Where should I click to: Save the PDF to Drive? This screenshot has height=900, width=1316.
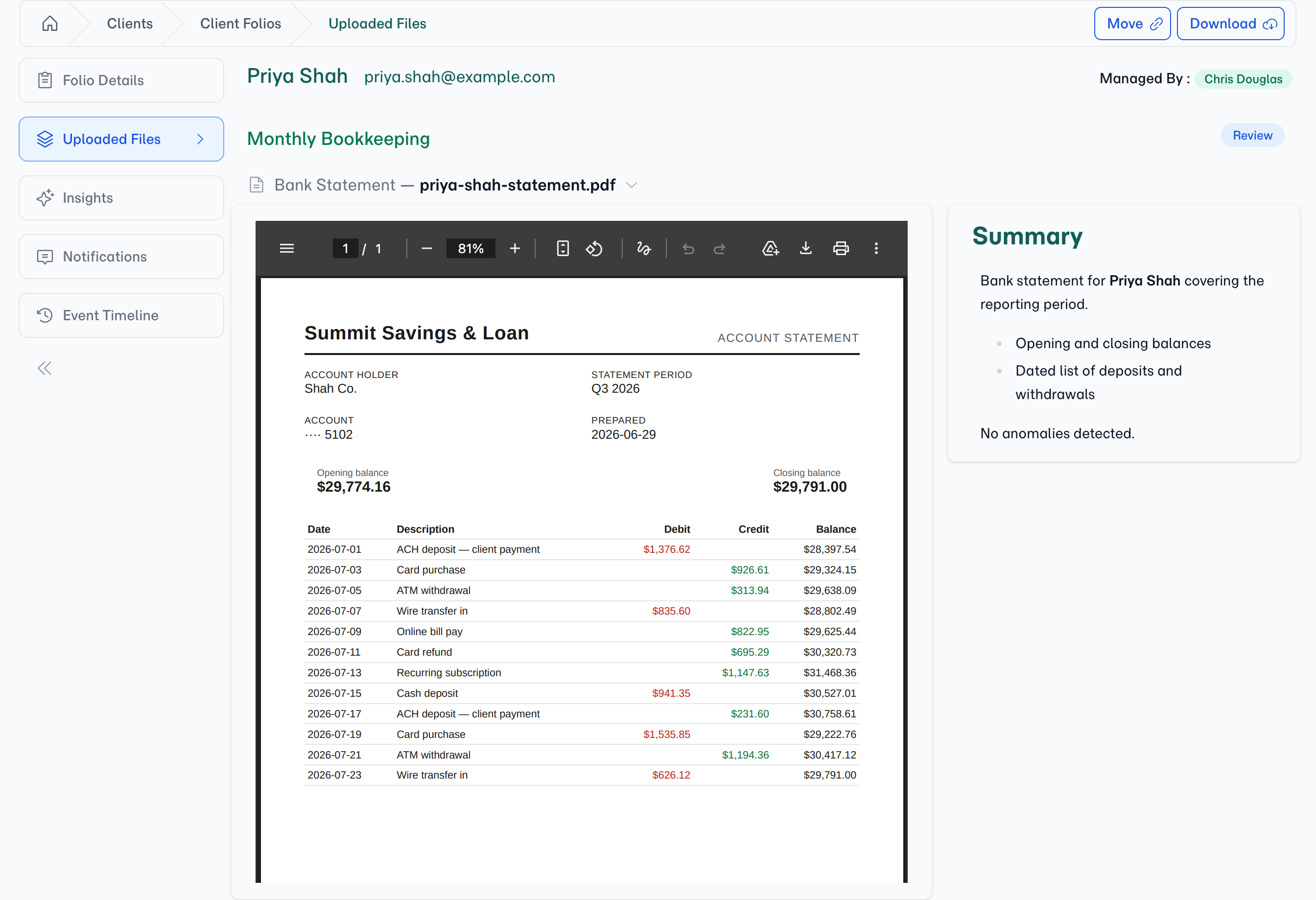click(x=770, y=248)
